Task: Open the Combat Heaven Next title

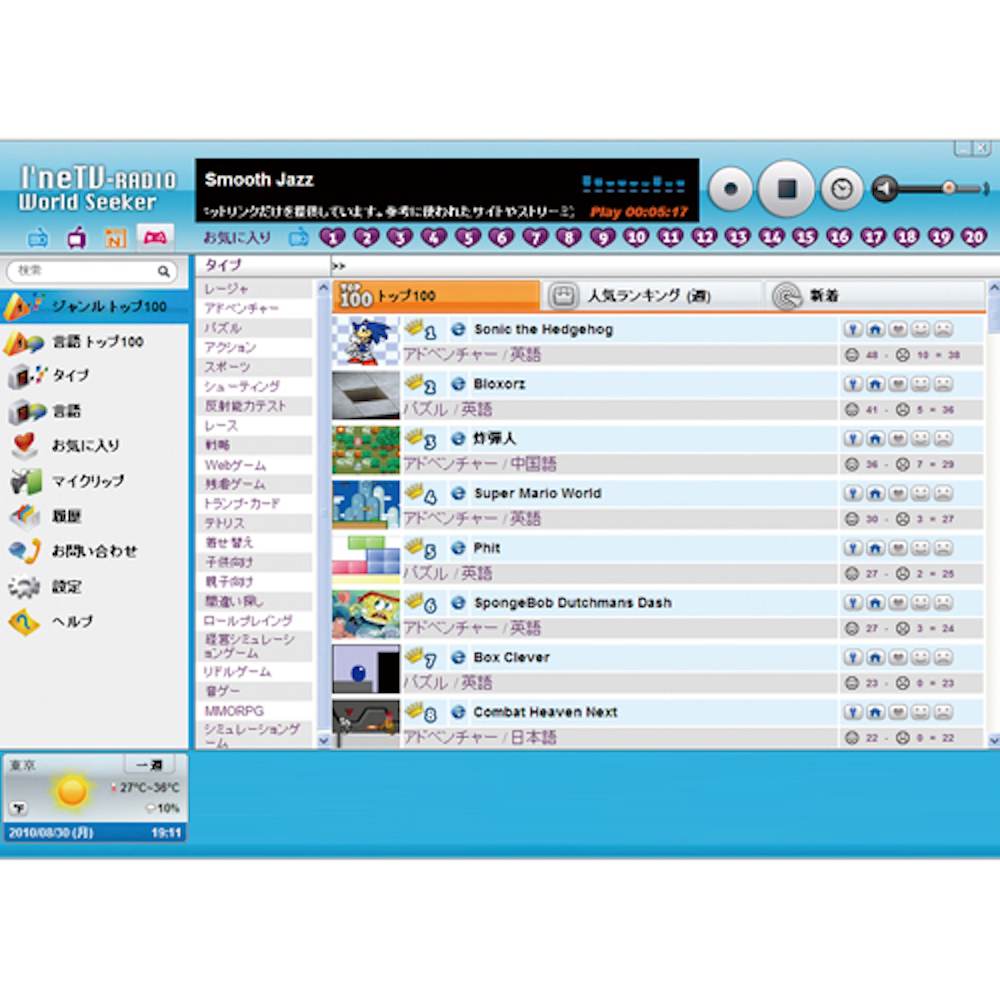Action: 545,712
